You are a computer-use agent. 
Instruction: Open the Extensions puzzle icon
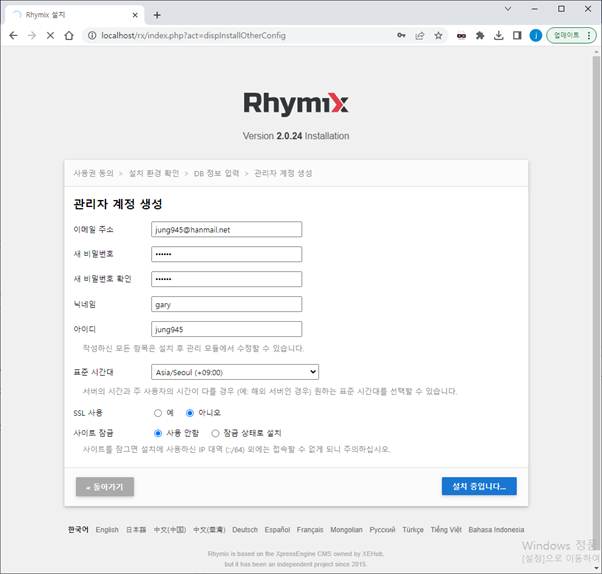(x=480, y=36)
